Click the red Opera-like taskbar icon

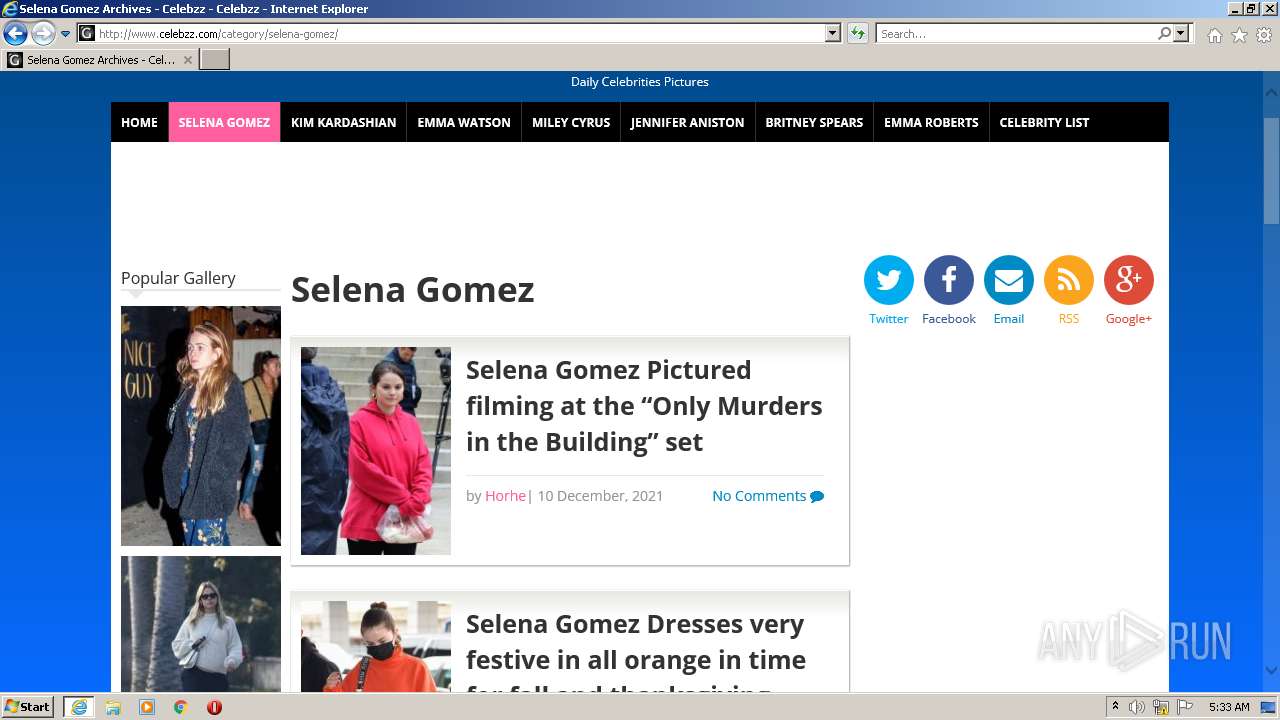click(214, 707)
